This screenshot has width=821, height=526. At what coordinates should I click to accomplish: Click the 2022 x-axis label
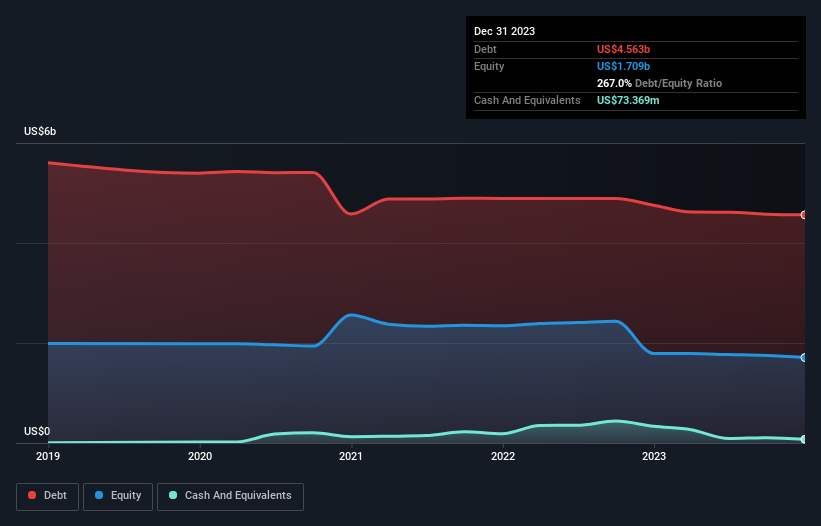(503, 456)
